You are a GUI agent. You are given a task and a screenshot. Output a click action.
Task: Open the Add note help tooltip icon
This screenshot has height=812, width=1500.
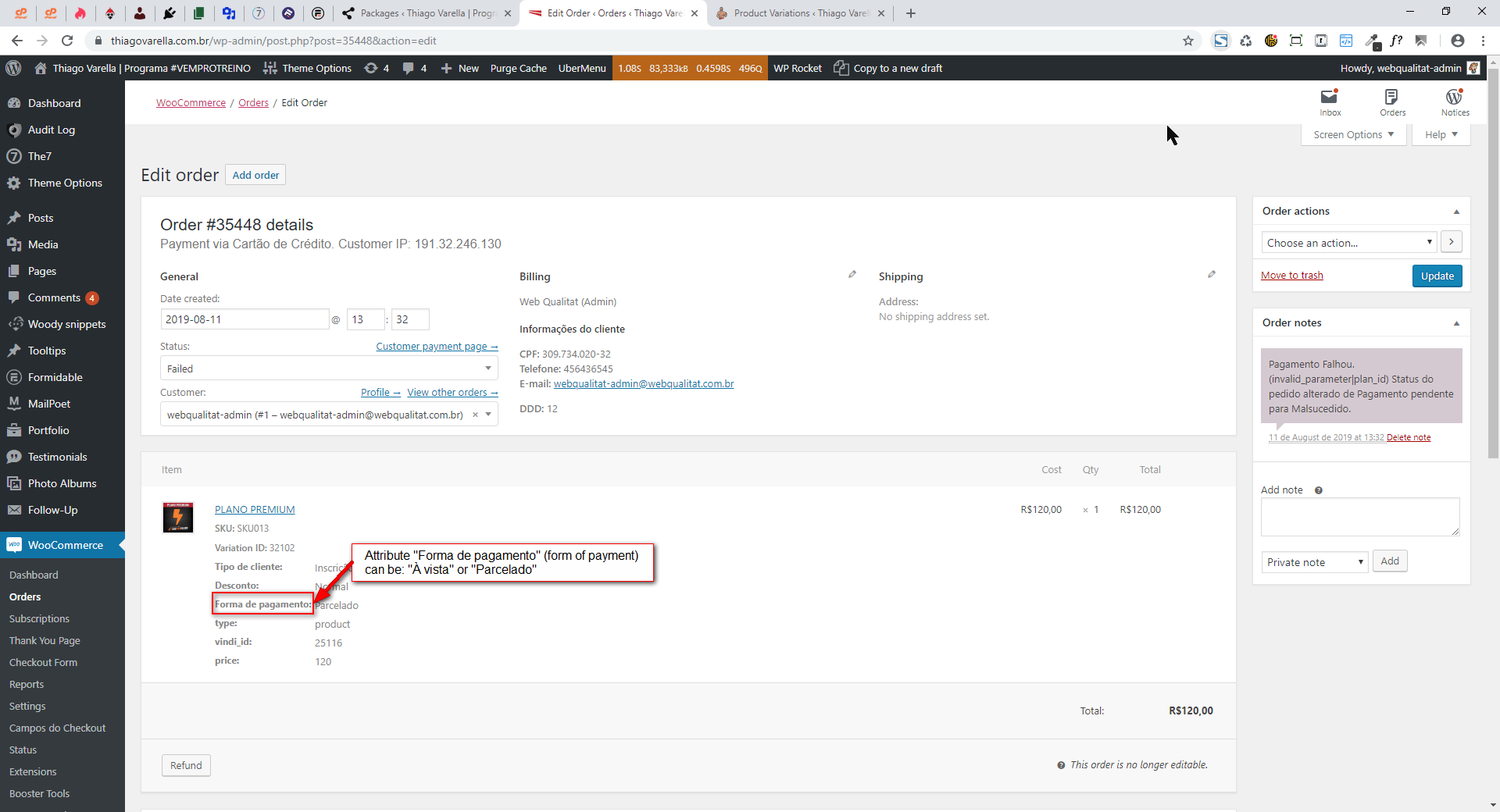1319,490
